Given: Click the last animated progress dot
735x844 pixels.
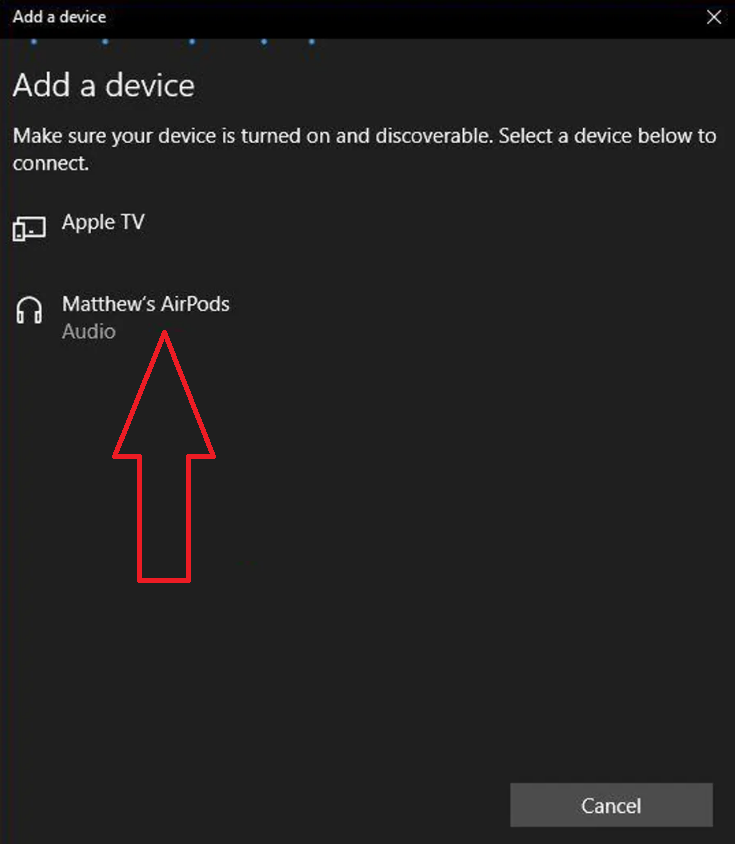Looking at the screenshot, I should (x=312, y=41).
